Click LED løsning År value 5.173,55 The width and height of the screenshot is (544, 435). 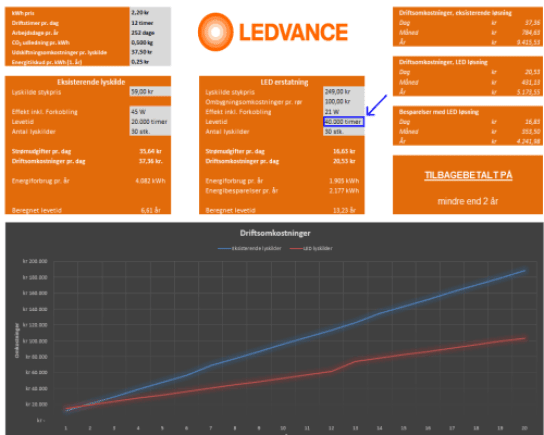point(528,92)
